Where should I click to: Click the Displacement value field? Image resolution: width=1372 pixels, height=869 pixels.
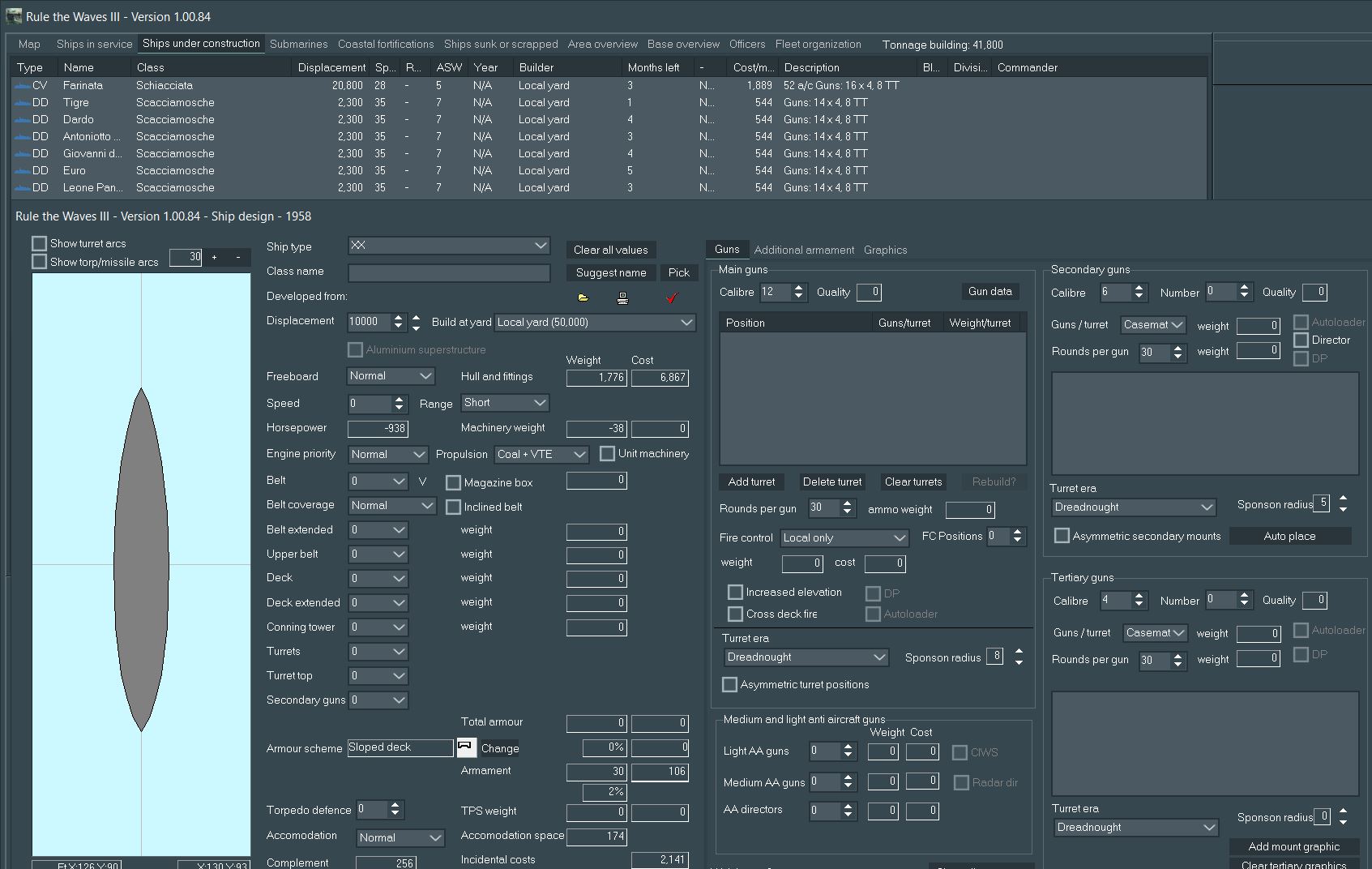coord(369,321)
